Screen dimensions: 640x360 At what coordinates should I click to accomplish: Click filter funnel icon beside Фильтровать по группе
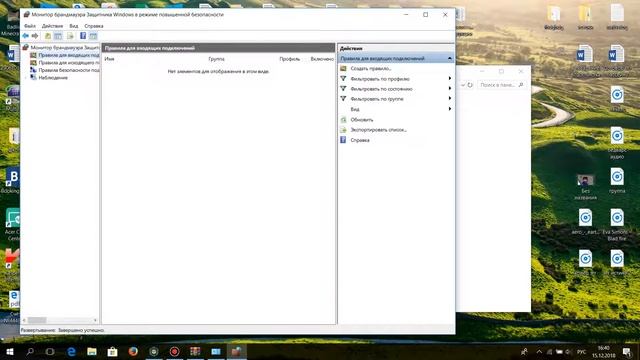[343, 99]
